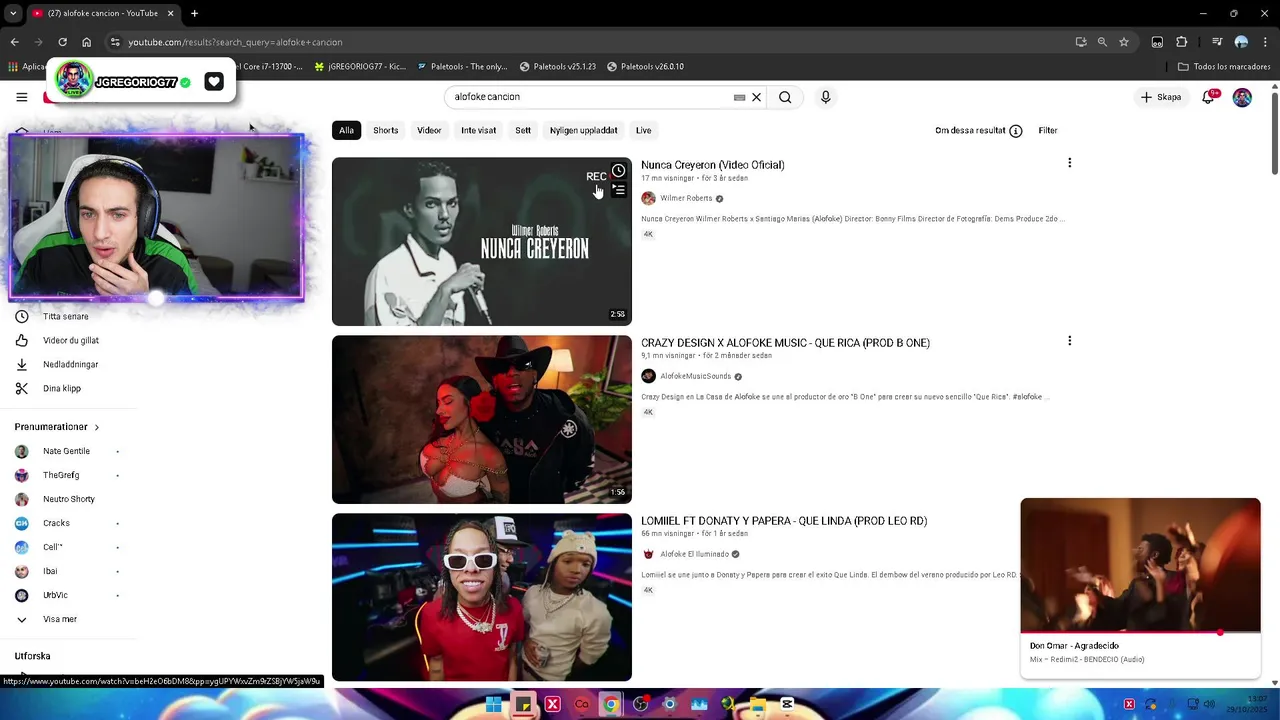Open Chrome tab search dropdown arrow
This screenshot has height=720, width=1280.
point(12,13)
